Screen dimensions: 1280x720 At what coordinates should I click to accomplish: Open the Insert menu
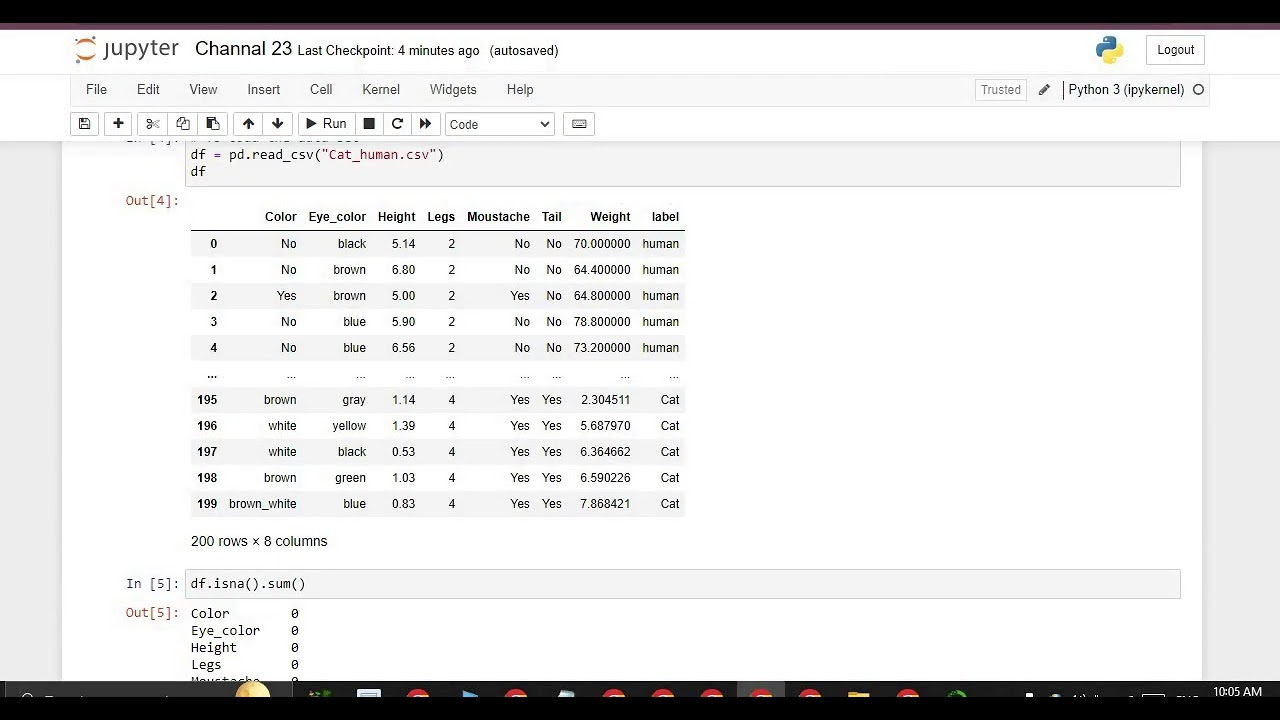(x=264, y=89)
